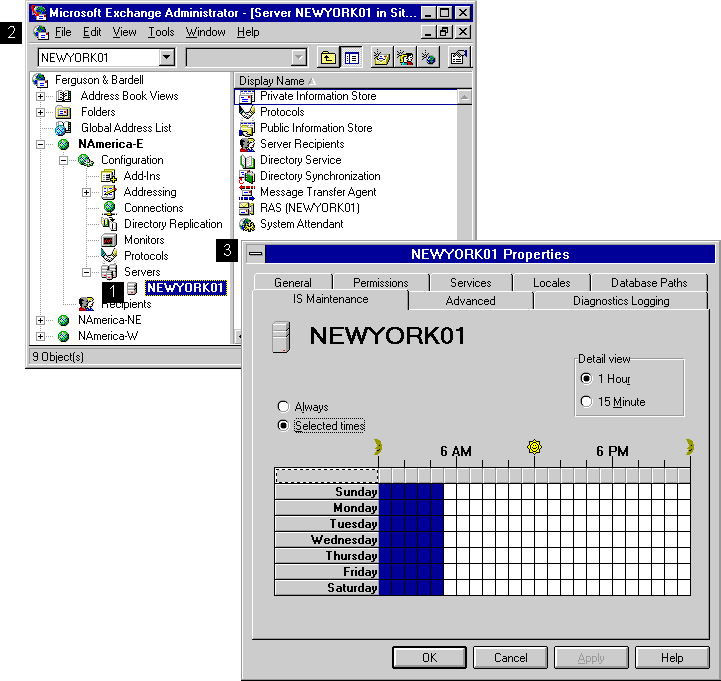
Task: Collapse the Servers tree node
Action: (x=86, y=272)
